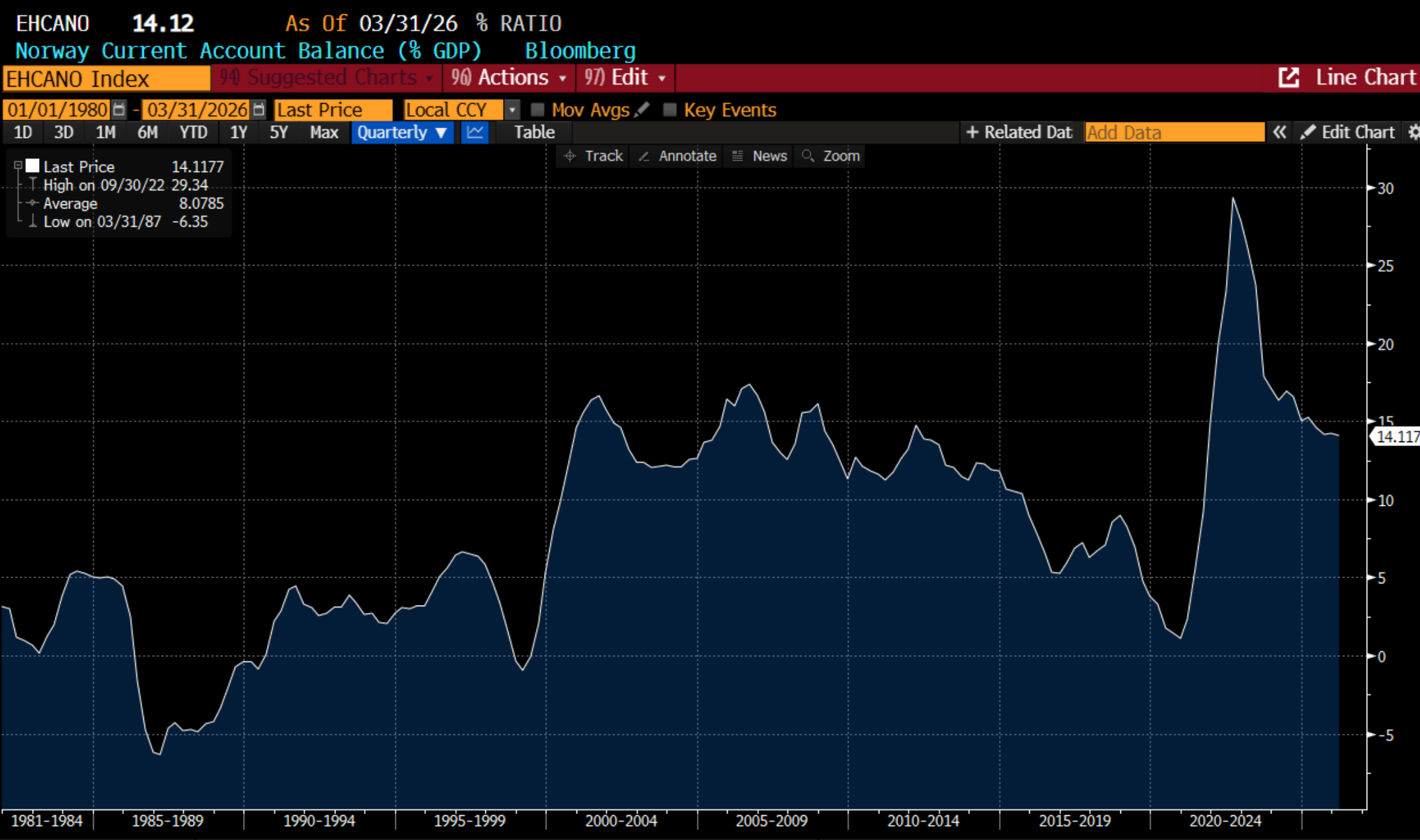The image size is (1420, 840).
Task: Open Edit Chart
Action: [x=1348, y=132]
